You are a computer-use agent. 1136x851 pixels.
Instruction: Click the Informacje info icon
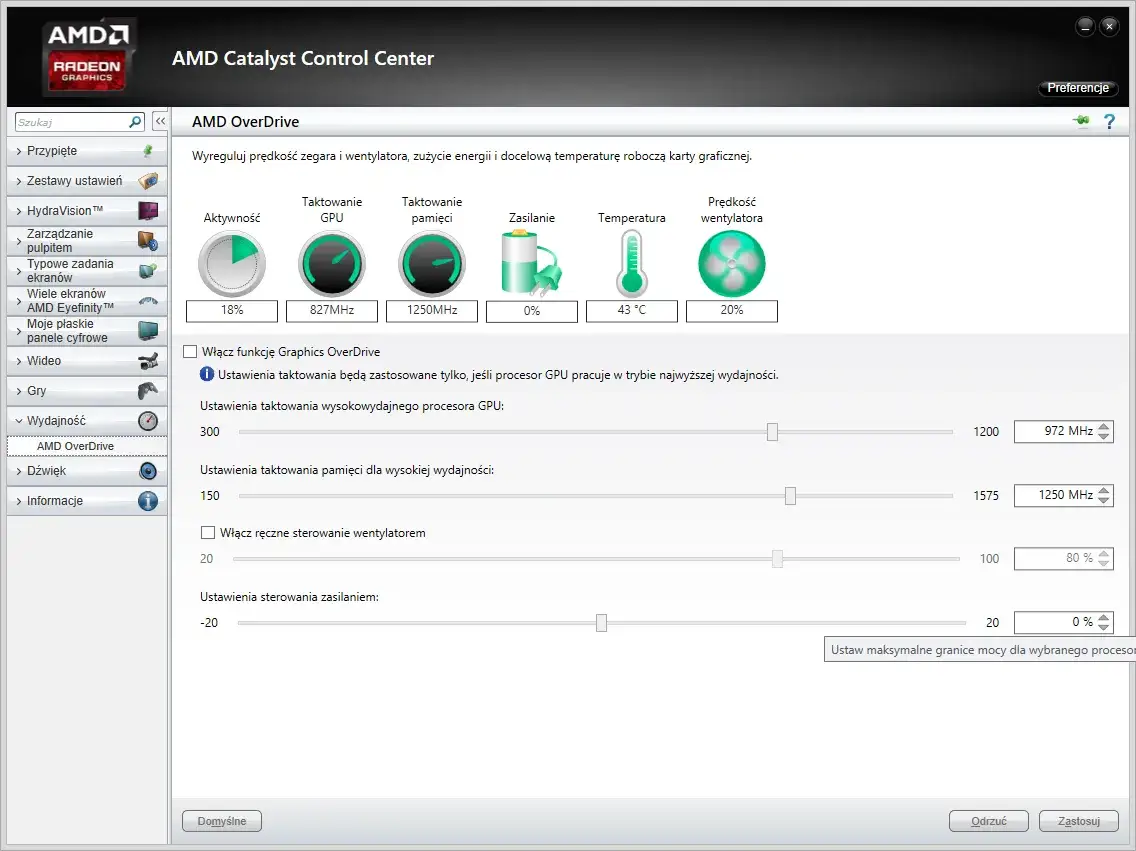tap(148, 501)
